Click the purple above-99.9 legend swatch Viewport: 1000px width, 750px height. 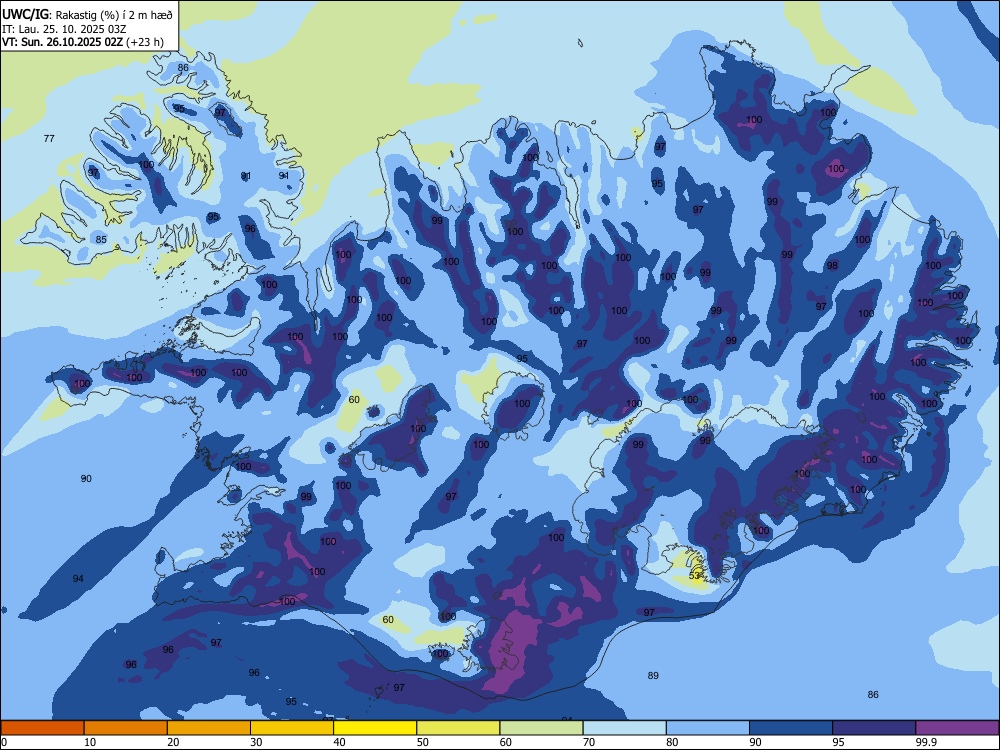coord(957,728)
